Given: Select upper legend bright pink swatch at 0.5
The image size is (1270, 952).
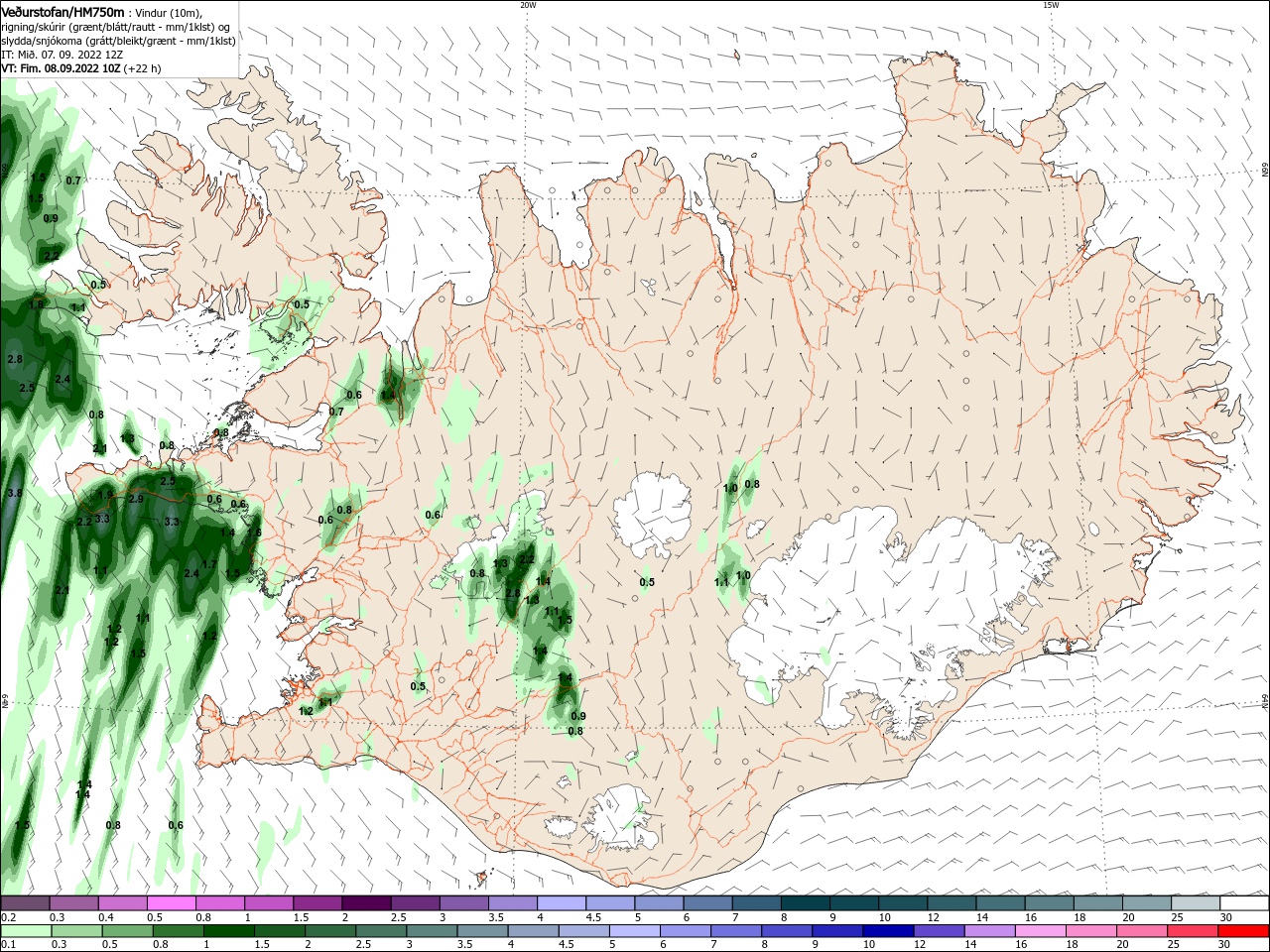Looking at the screenshot, I should 171,903.
